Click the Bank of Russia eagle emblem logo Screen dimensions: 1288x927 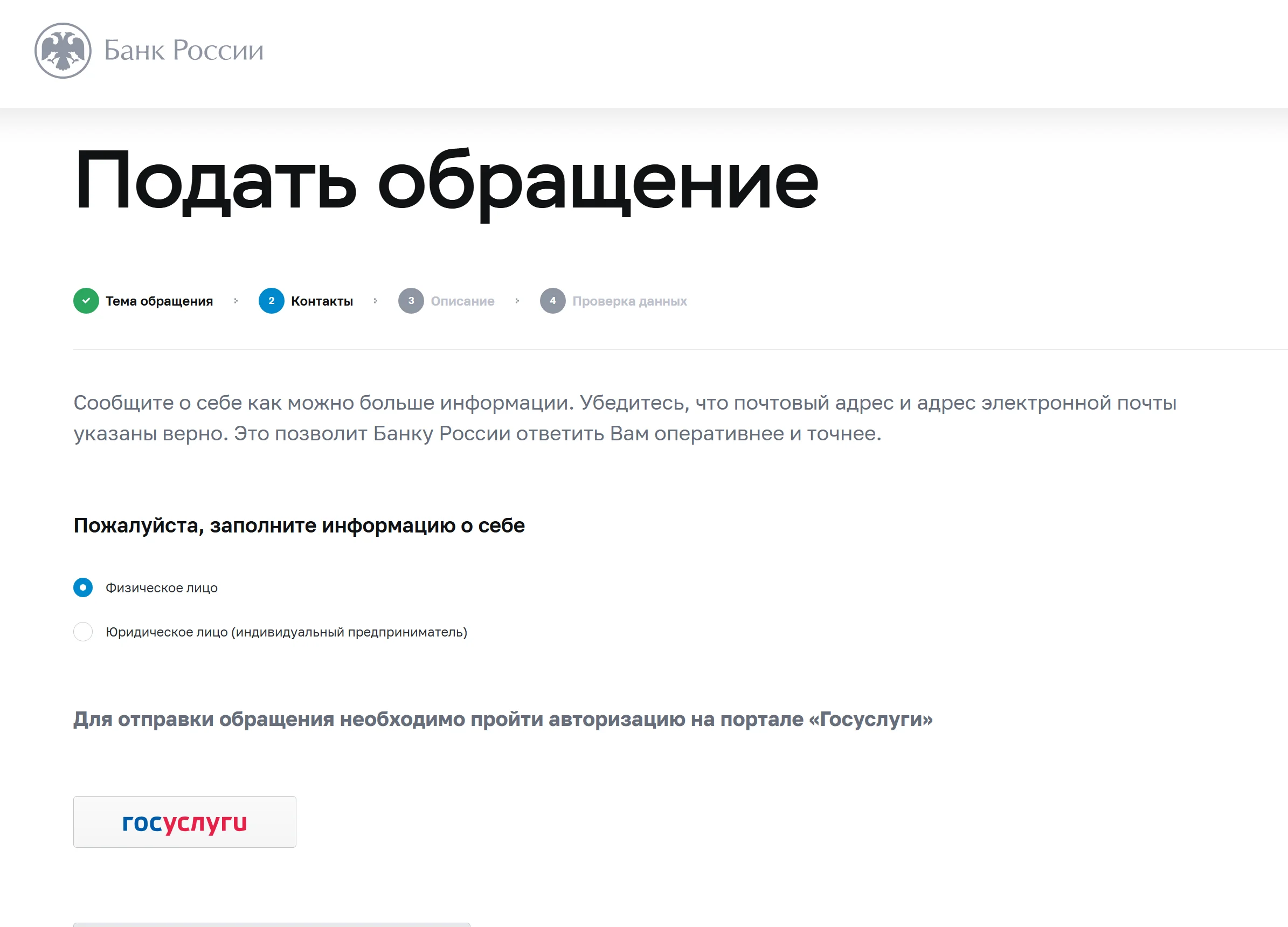[x=63, y=51]
